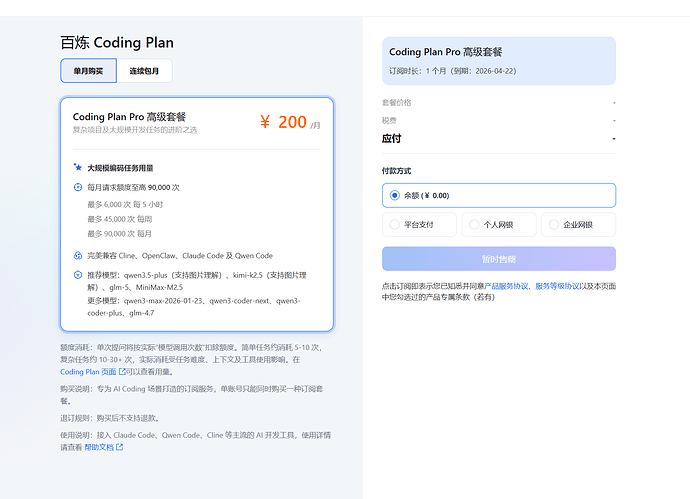The height and width of the screenshot is (499, 690).
Task: Click the star icon beside 大规模编码任务用量
Action: pos(77,167)
